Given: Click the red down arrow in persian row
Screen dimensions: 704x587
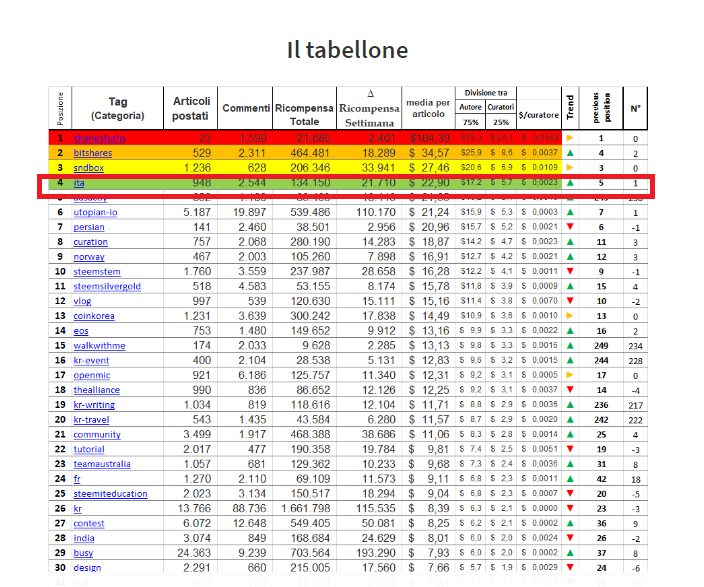Looking at the screenshot, I should (570, 227).
